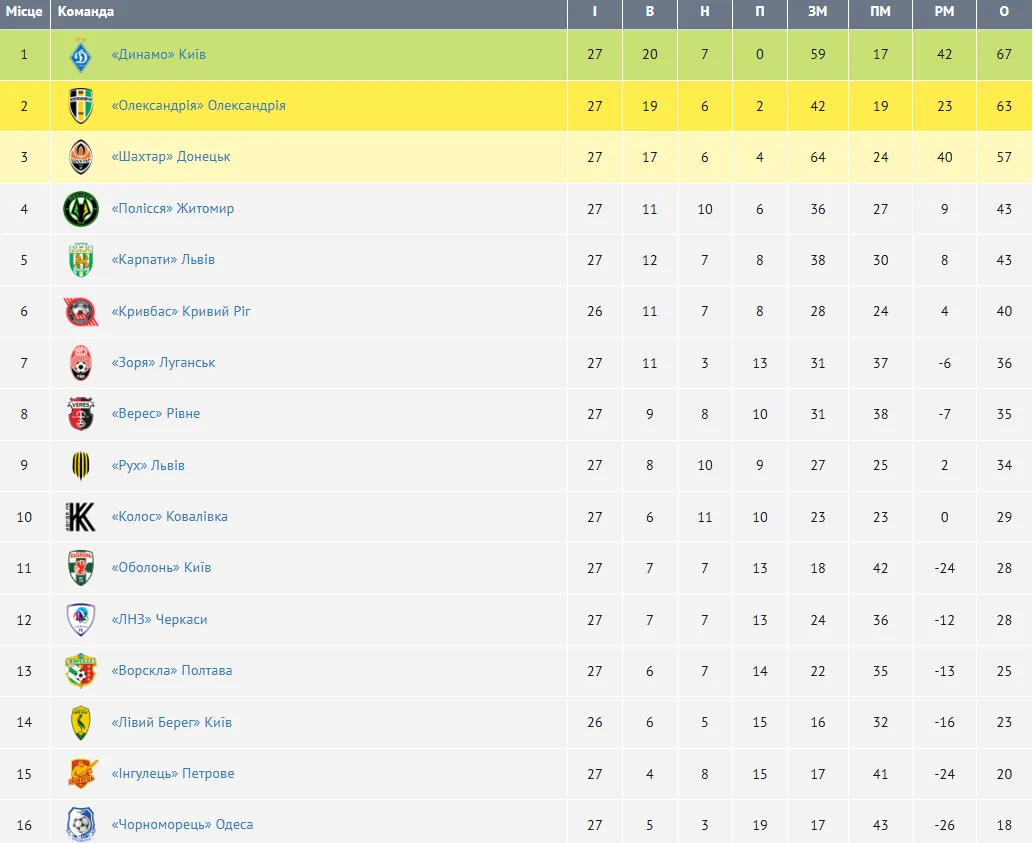Click the Oleksandriya club crest
1033x843 pixels.
[80, 106]
